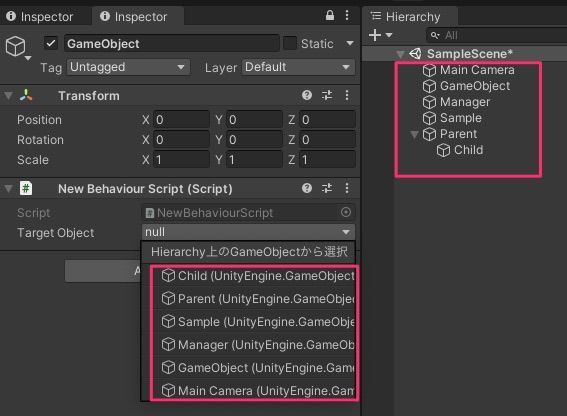Open the create dropdown arrow in Hierarchy
The height and width of the screenshot is (416, 567).
[x=389, y=35]
